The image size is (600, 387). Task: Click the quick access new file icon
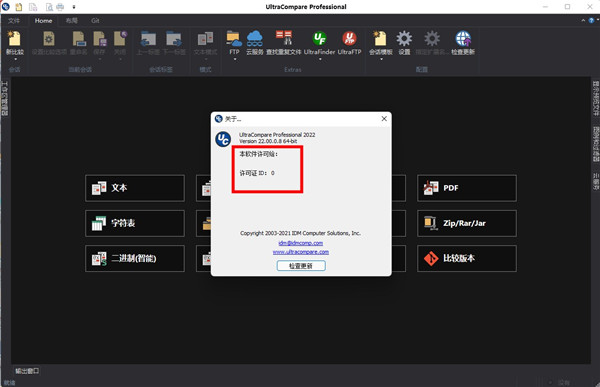19,7
